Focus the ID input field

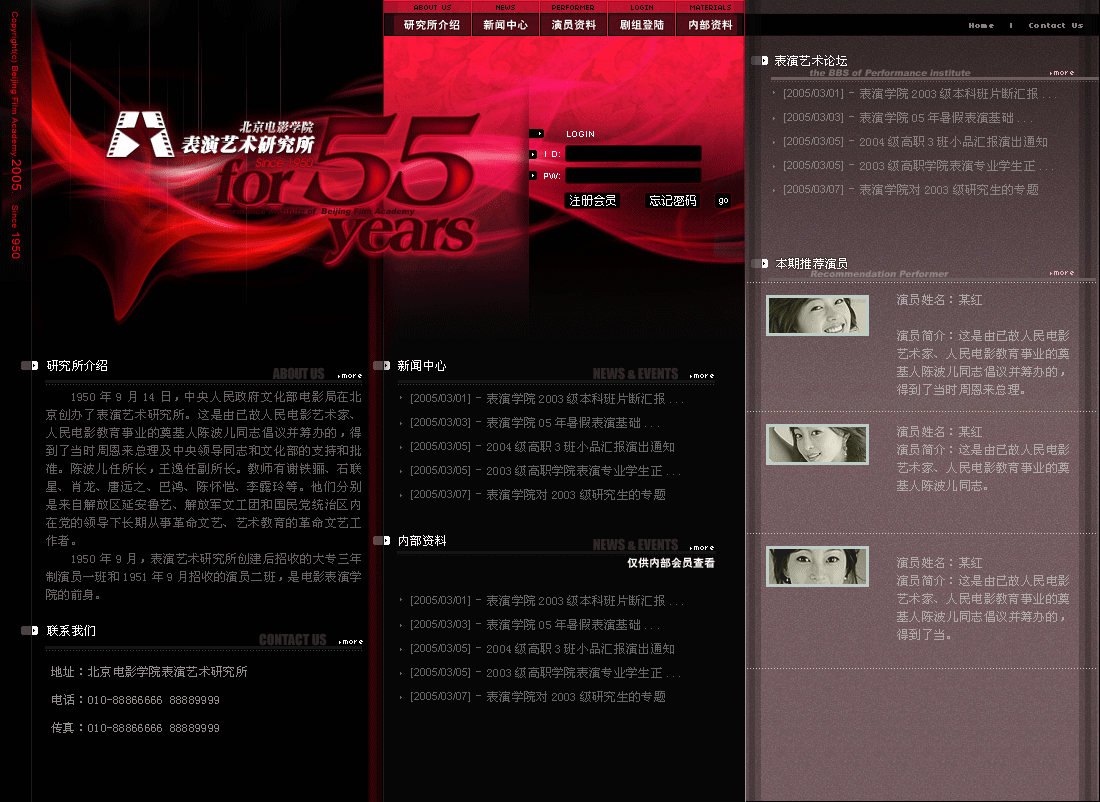click(633, 154)
